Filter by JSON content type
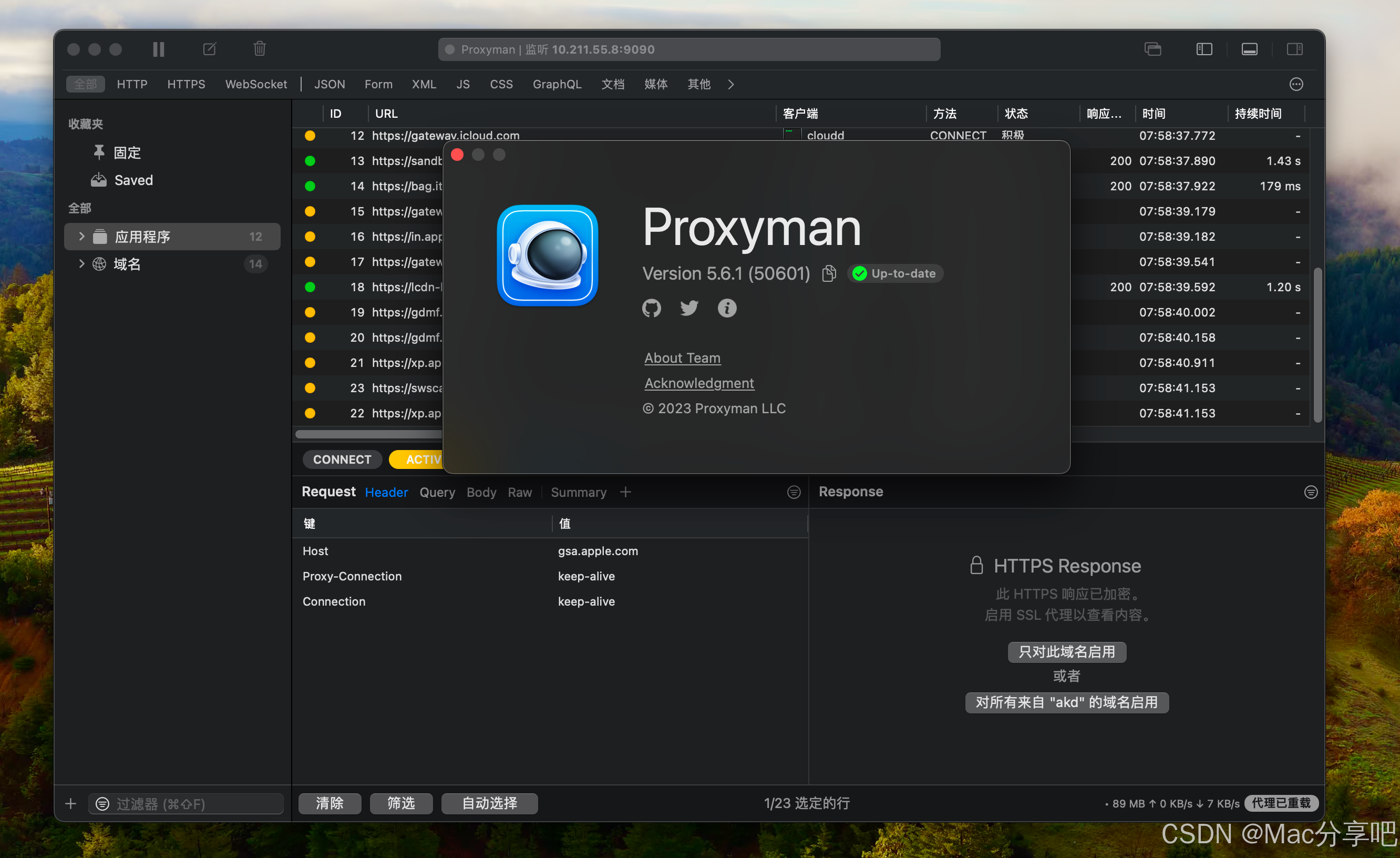Image resolution: width=1400 pixels, height=858 pixels. 330,84
